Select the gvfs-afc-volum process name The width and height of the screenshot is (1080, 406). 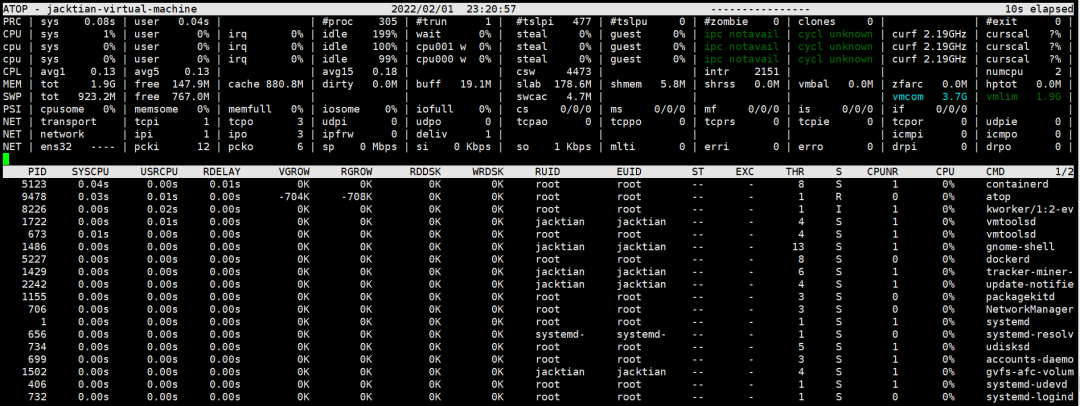1030,372
